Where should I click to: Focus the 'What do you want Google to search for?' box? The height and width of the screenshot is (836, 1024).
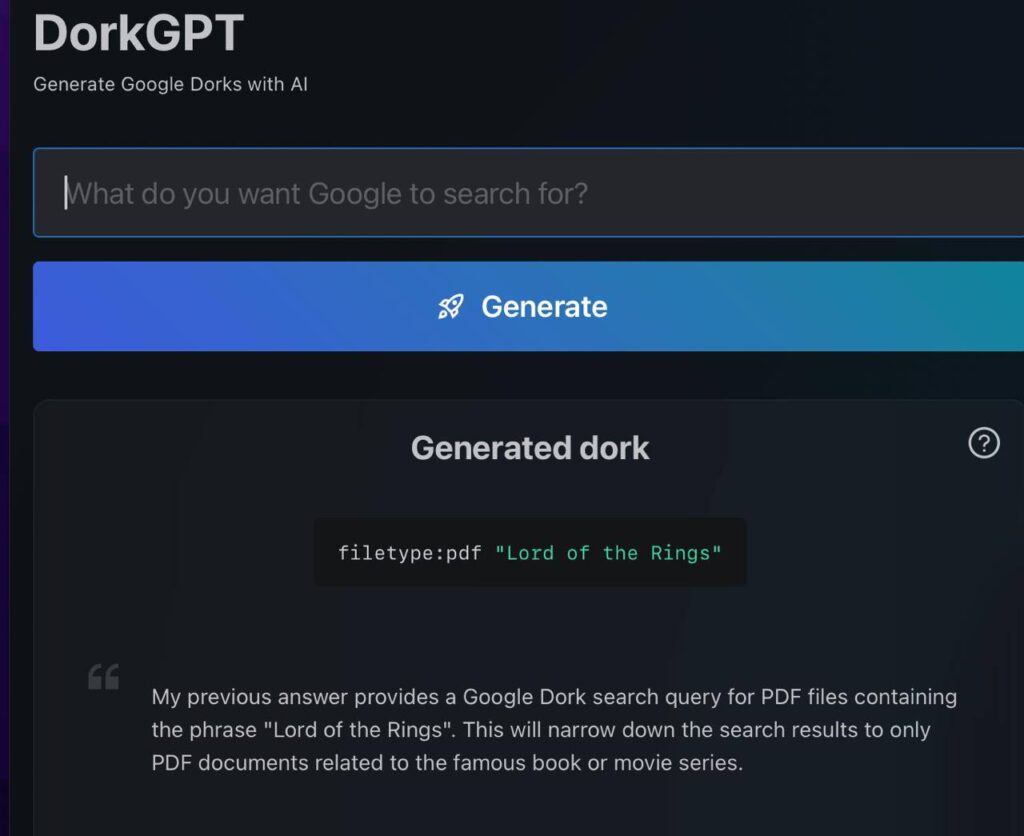(x=528, y=192)
